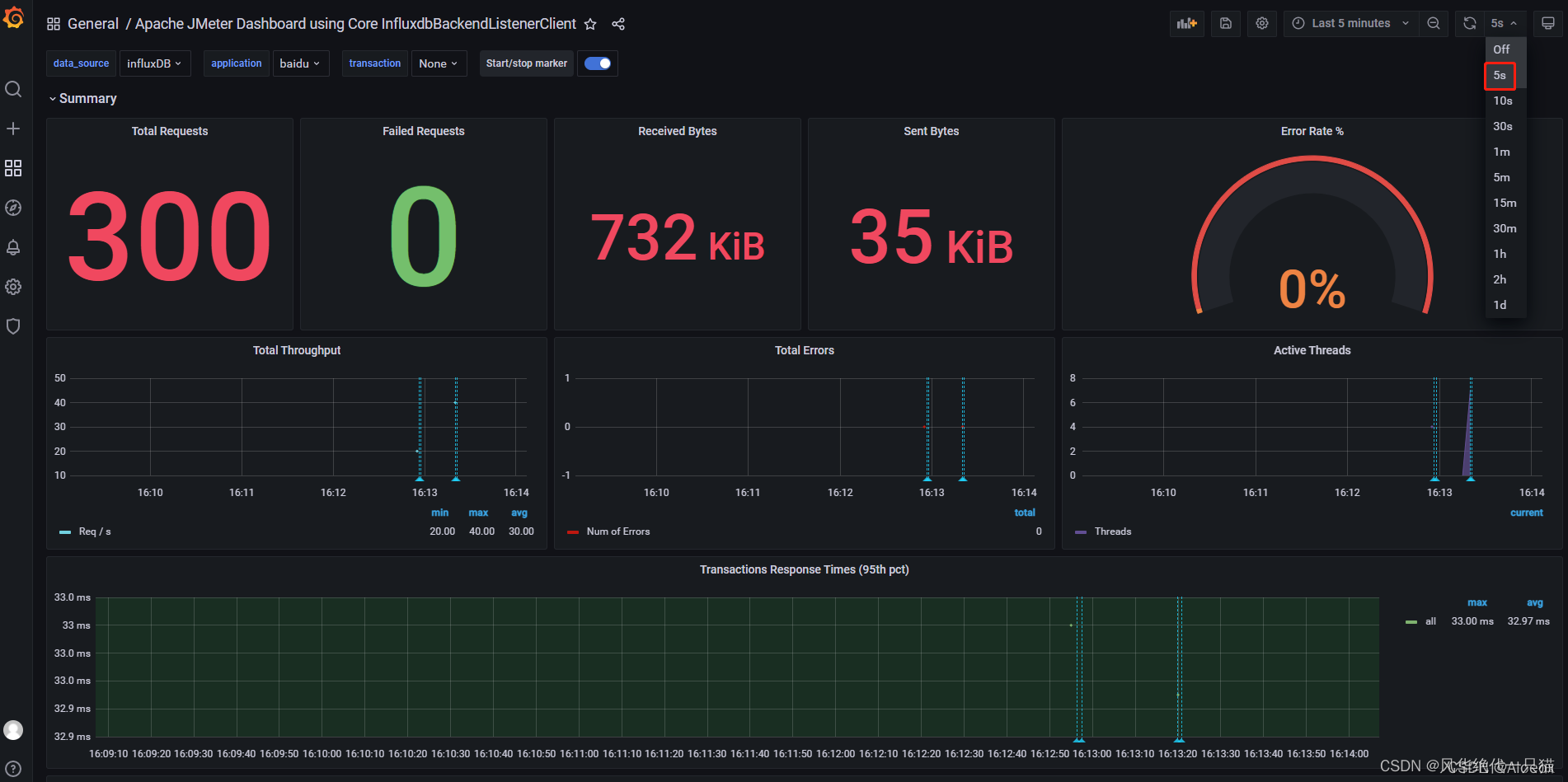
Task: Open the influxDB data source dropdown
Action: [x=155, y=63]
